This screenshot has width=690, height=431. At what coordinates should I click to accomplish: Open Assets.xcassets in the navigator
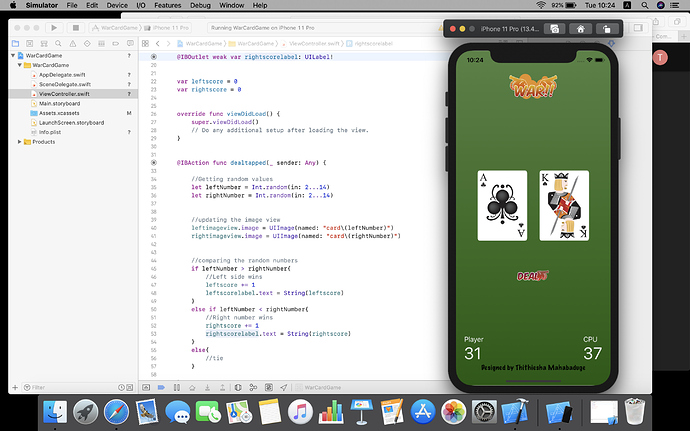(x=60, y=115)
